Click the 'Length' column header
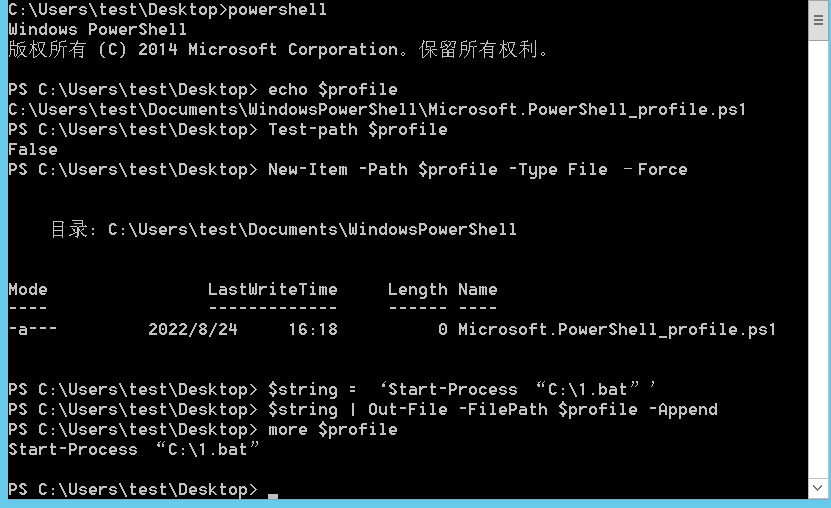Image resolution: width=831 pixels, height=508 pixels. pos(418,290)
